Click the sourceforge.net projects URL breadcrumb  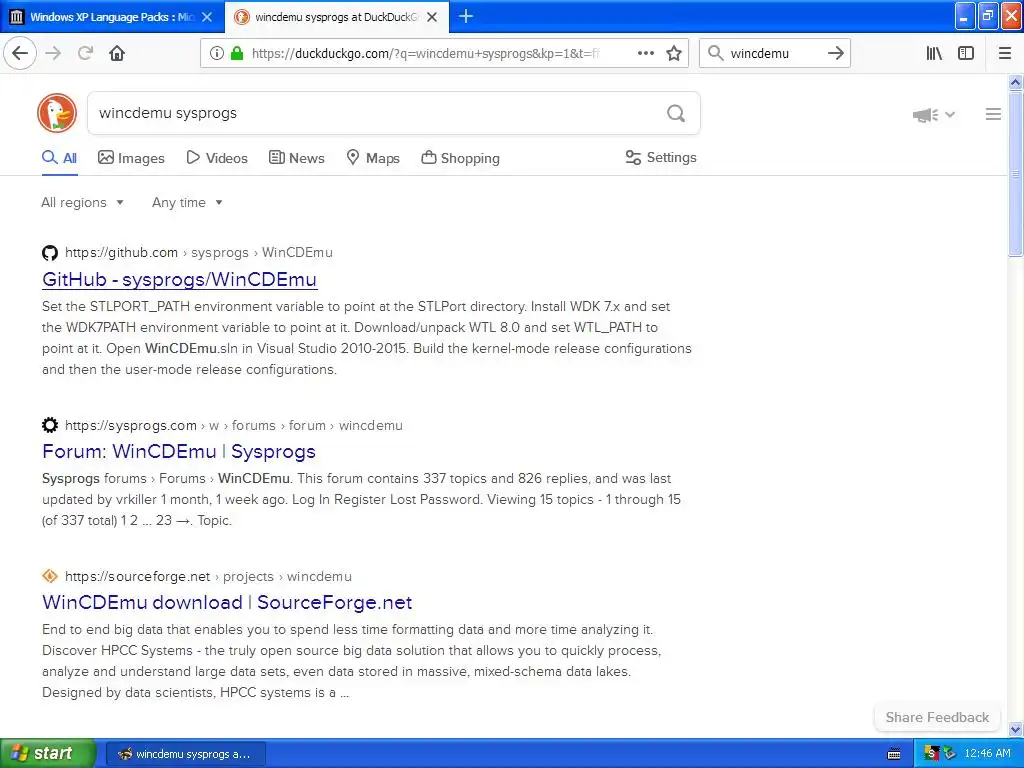[x=208, y=577]
